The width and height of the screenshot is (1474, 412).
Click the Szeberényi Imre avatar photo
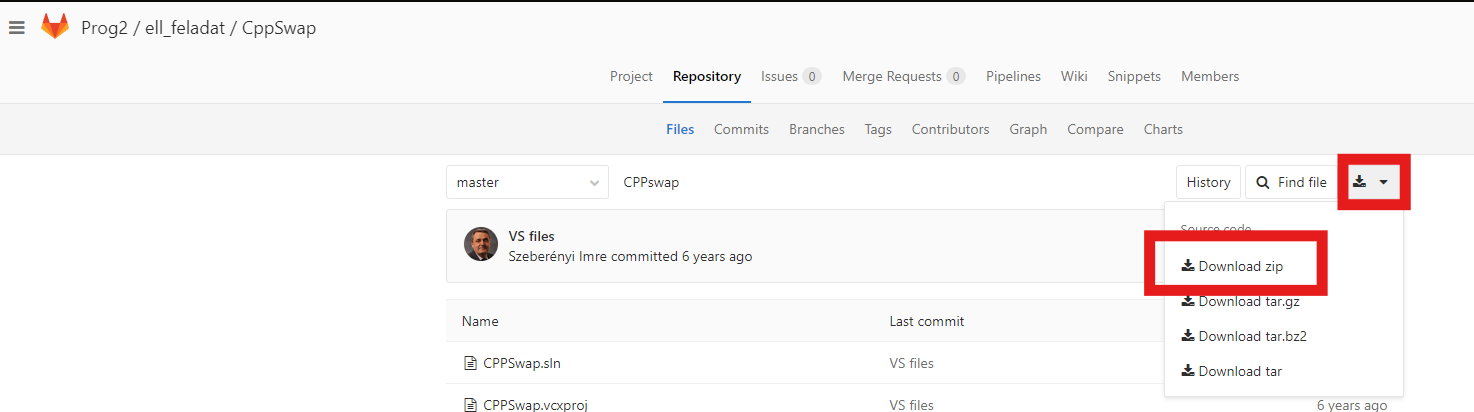tap(481, 244)
